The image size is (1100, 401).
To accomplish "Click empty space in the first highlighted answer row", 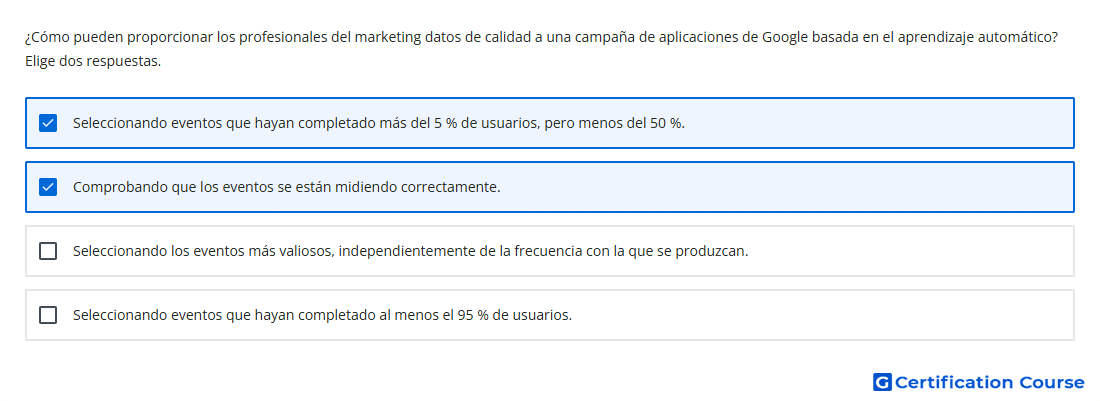I will [x=877, y=123].
